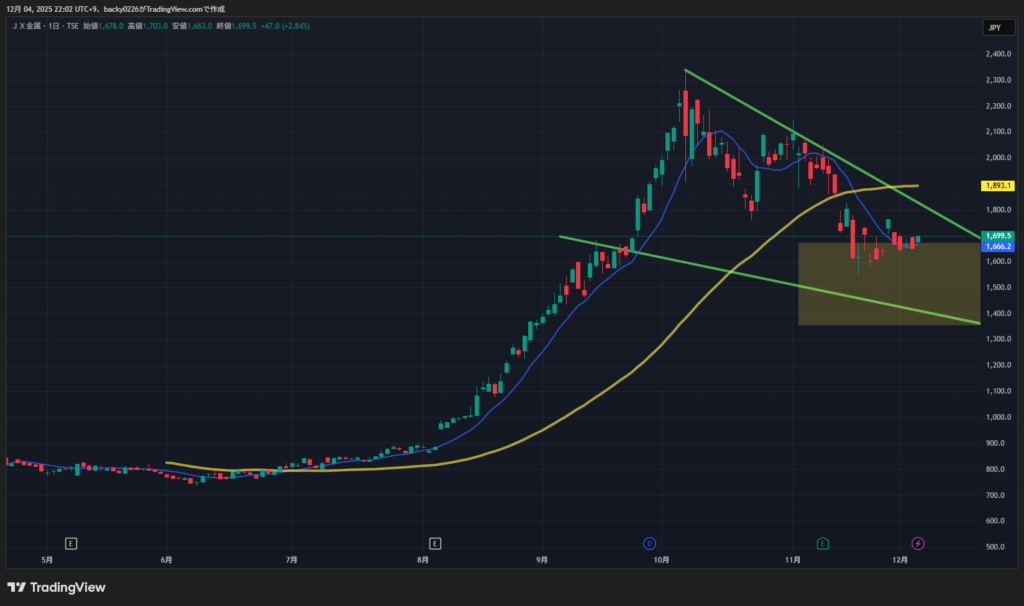Viewport: 1024px width, 606px height.
Task: Click the purple lightning event marker in December
Action: [918, 543]
